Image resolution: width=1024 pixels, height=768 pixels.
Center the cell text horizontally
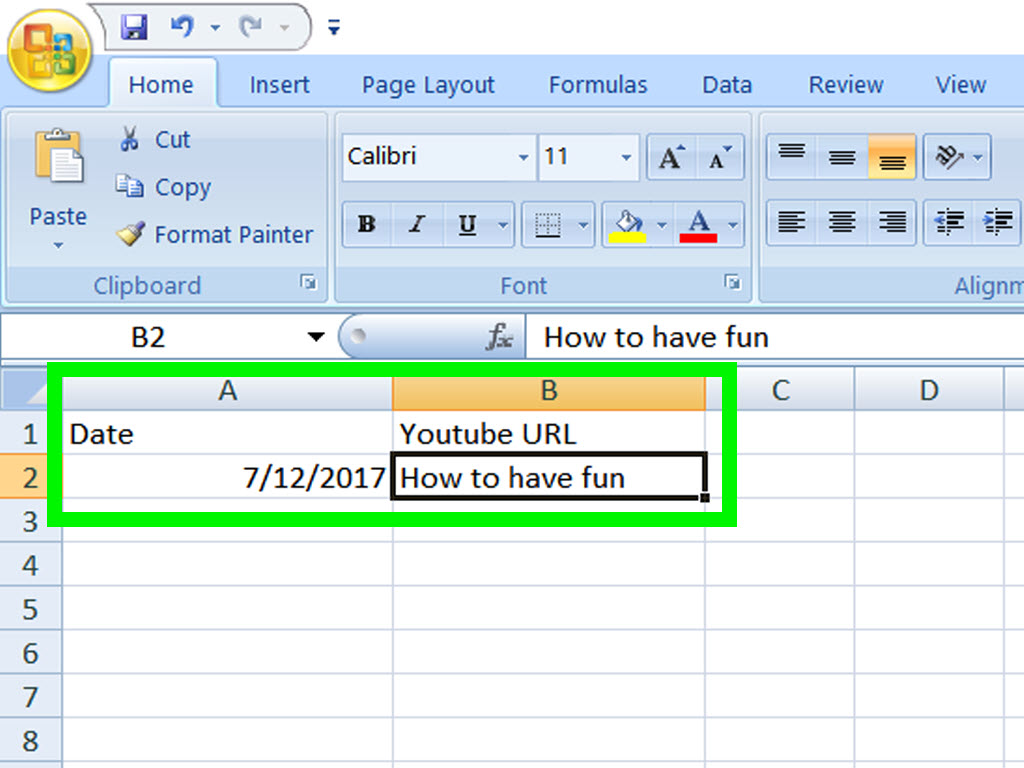[x=842, y=223]
